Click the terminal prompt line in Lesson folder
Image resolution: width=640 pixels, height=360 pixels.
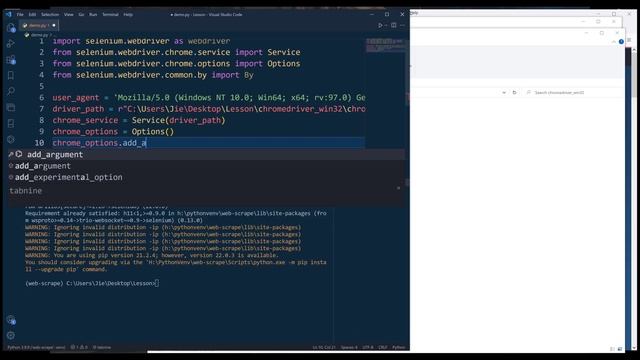92,283
